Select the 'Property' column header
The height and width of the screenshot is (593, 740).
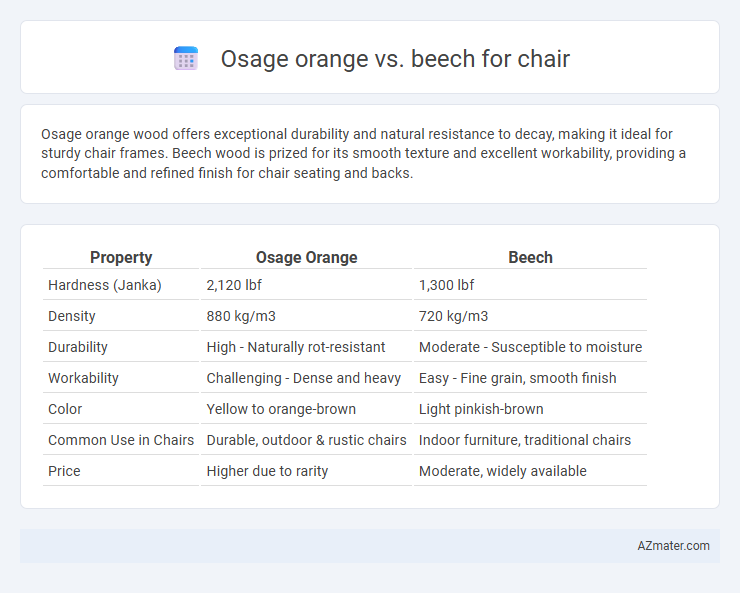coord(121,257)
